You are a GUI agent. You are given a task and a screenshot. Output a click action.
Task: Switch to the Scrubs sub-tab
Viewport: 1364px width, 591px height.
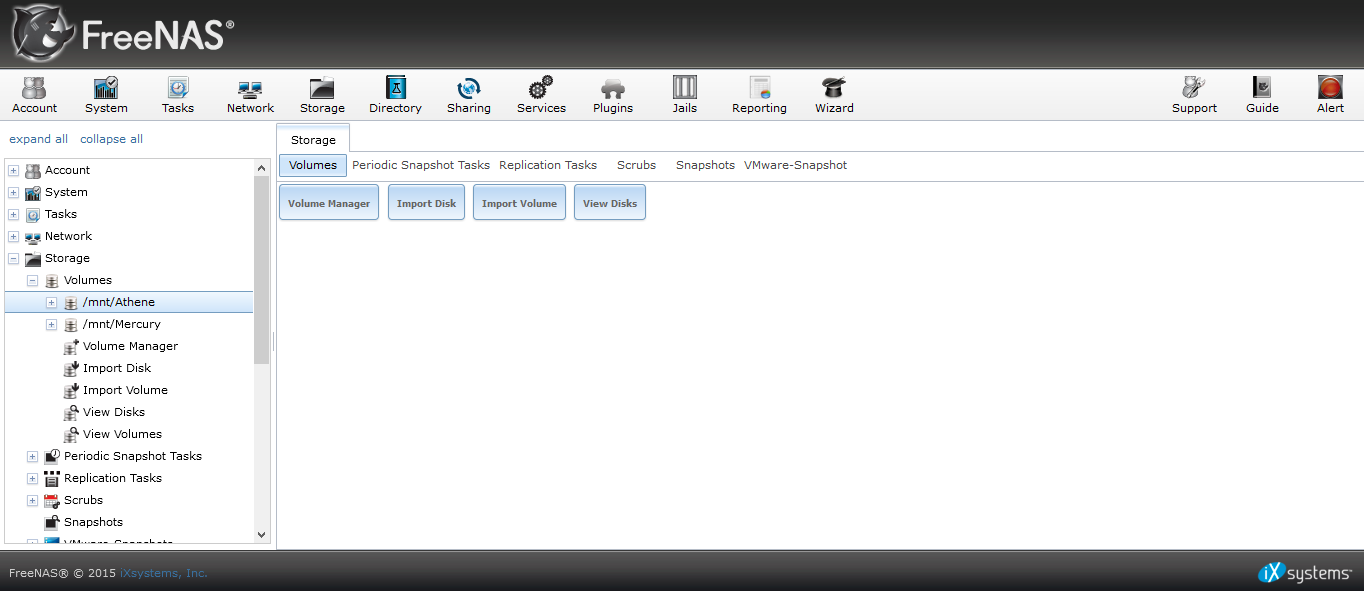636,165
